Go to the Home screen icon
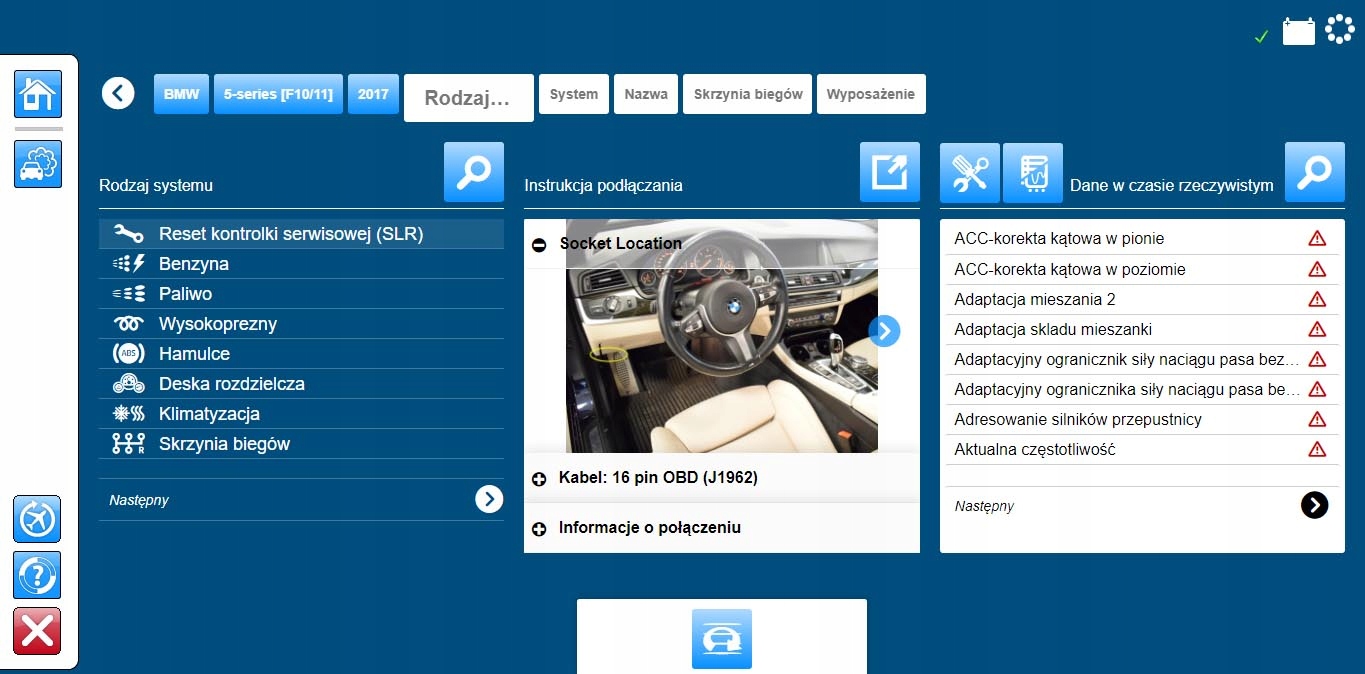 click(38, 96)
